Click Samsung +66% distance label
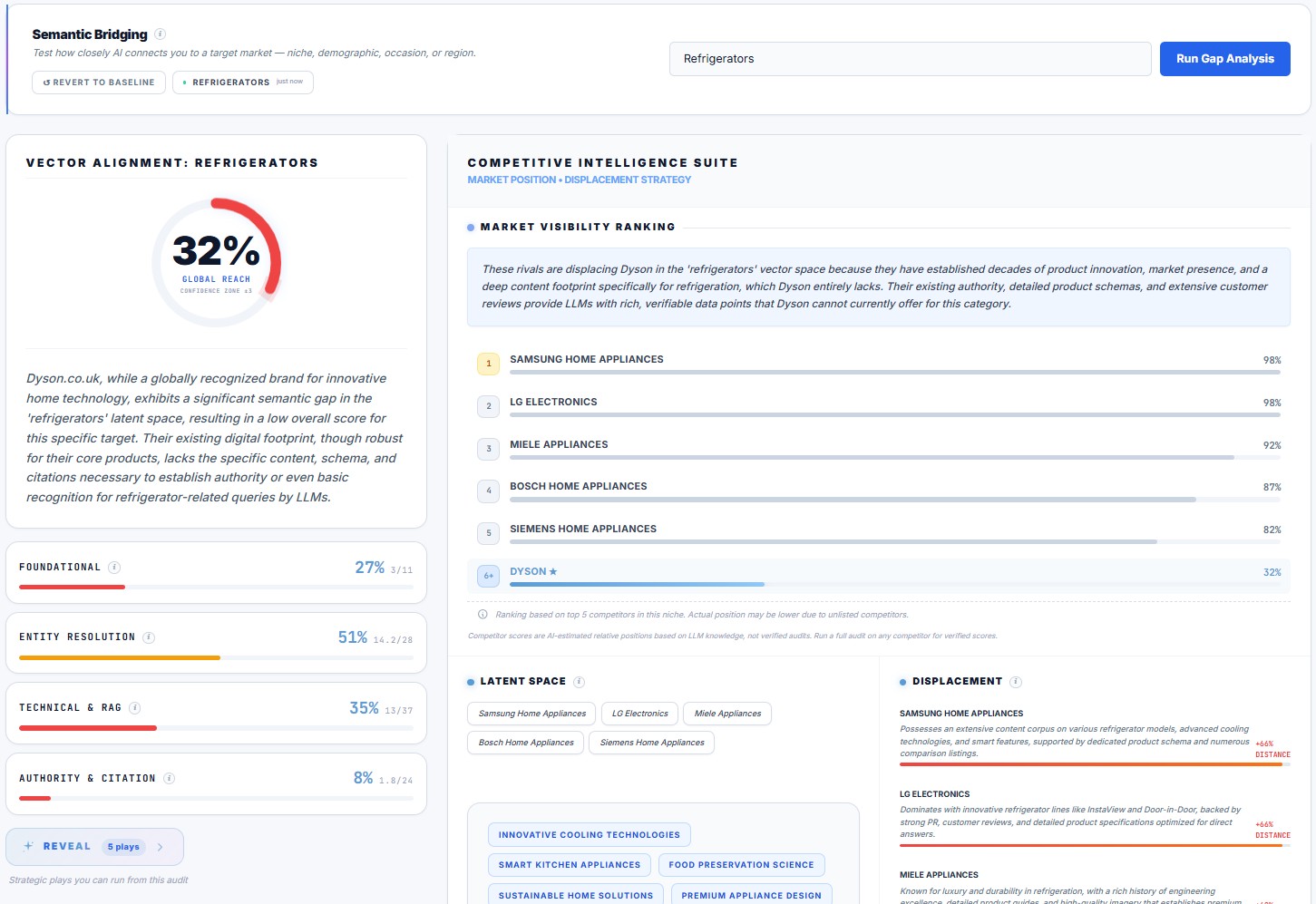 point(1272,749)
